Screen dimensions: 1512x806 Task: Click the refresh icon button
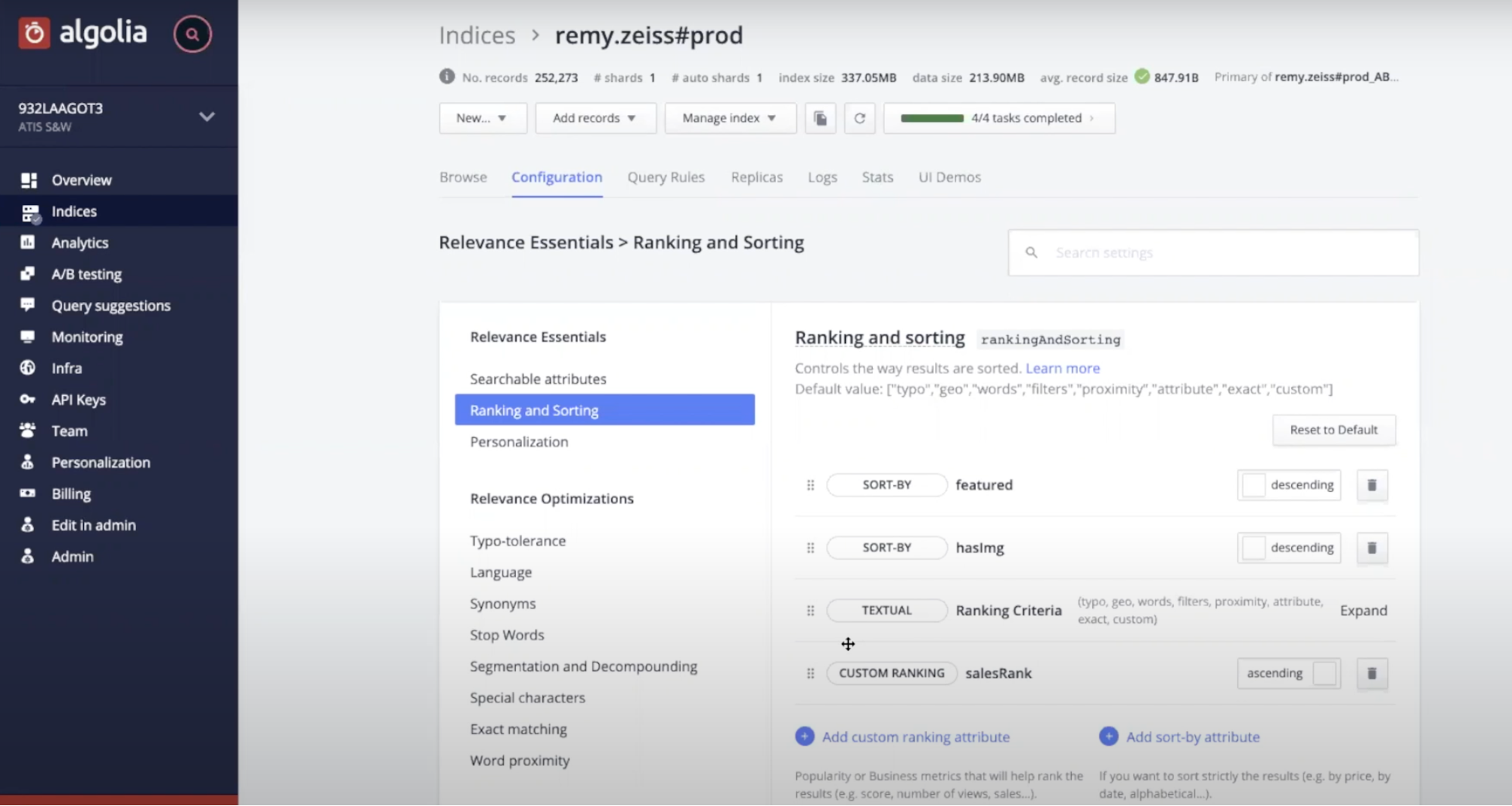859,118
